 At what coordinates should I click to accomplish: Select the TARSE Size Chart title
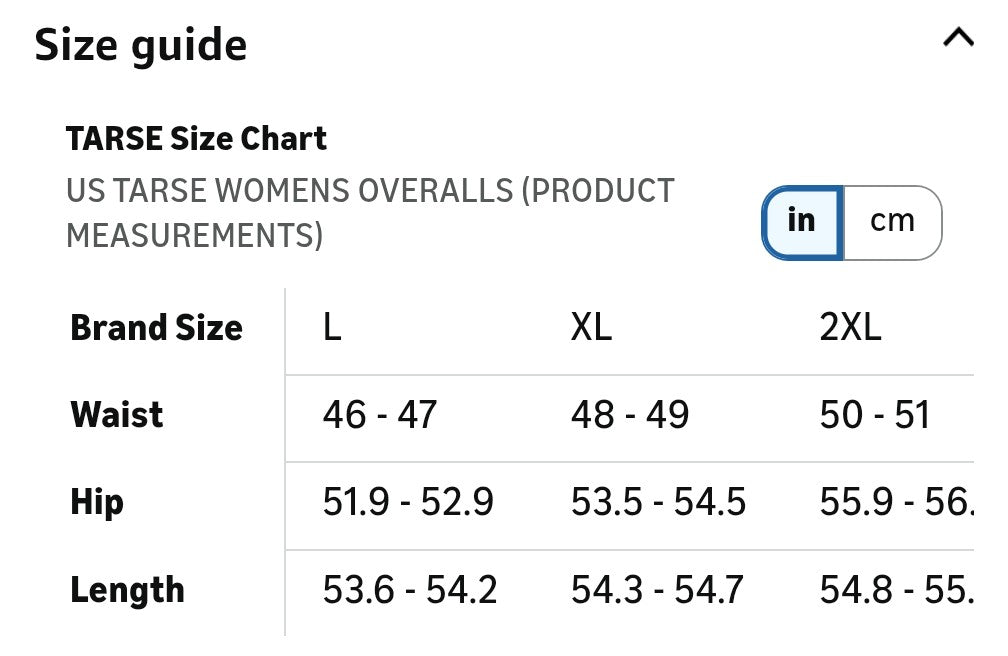(x=196, y=138)
